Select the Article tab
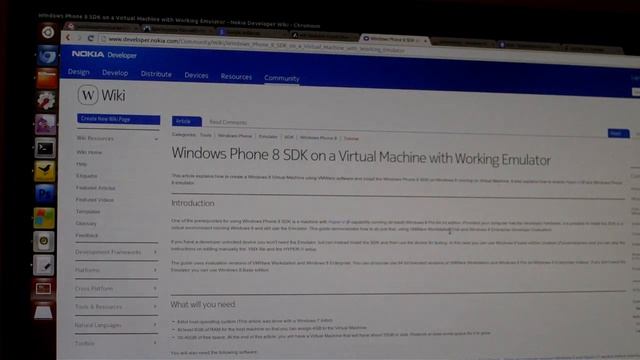640x360 pixels. [187, 121]
